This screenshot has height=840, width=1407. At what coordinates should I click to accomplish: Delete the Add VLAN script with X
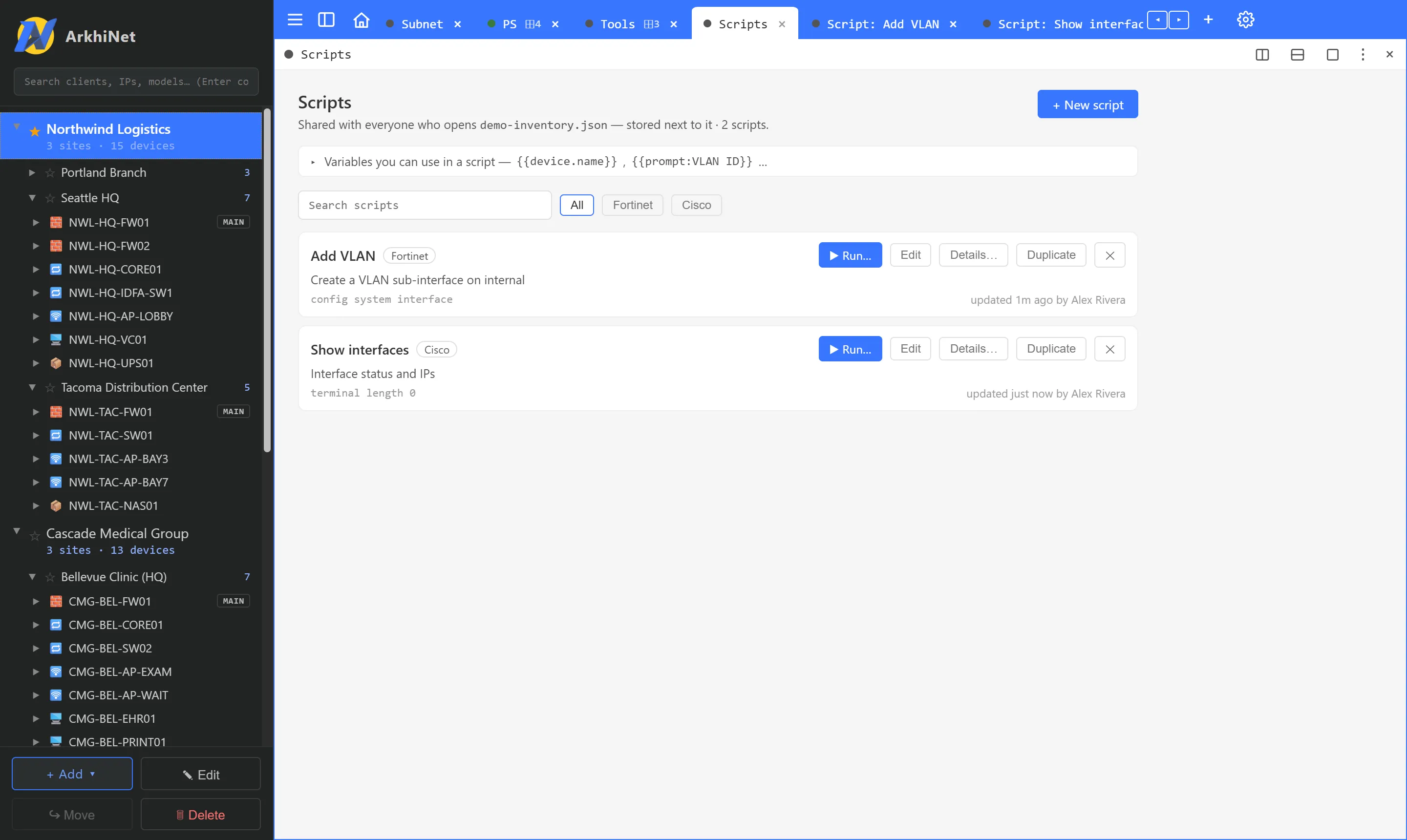(1110, 255)
